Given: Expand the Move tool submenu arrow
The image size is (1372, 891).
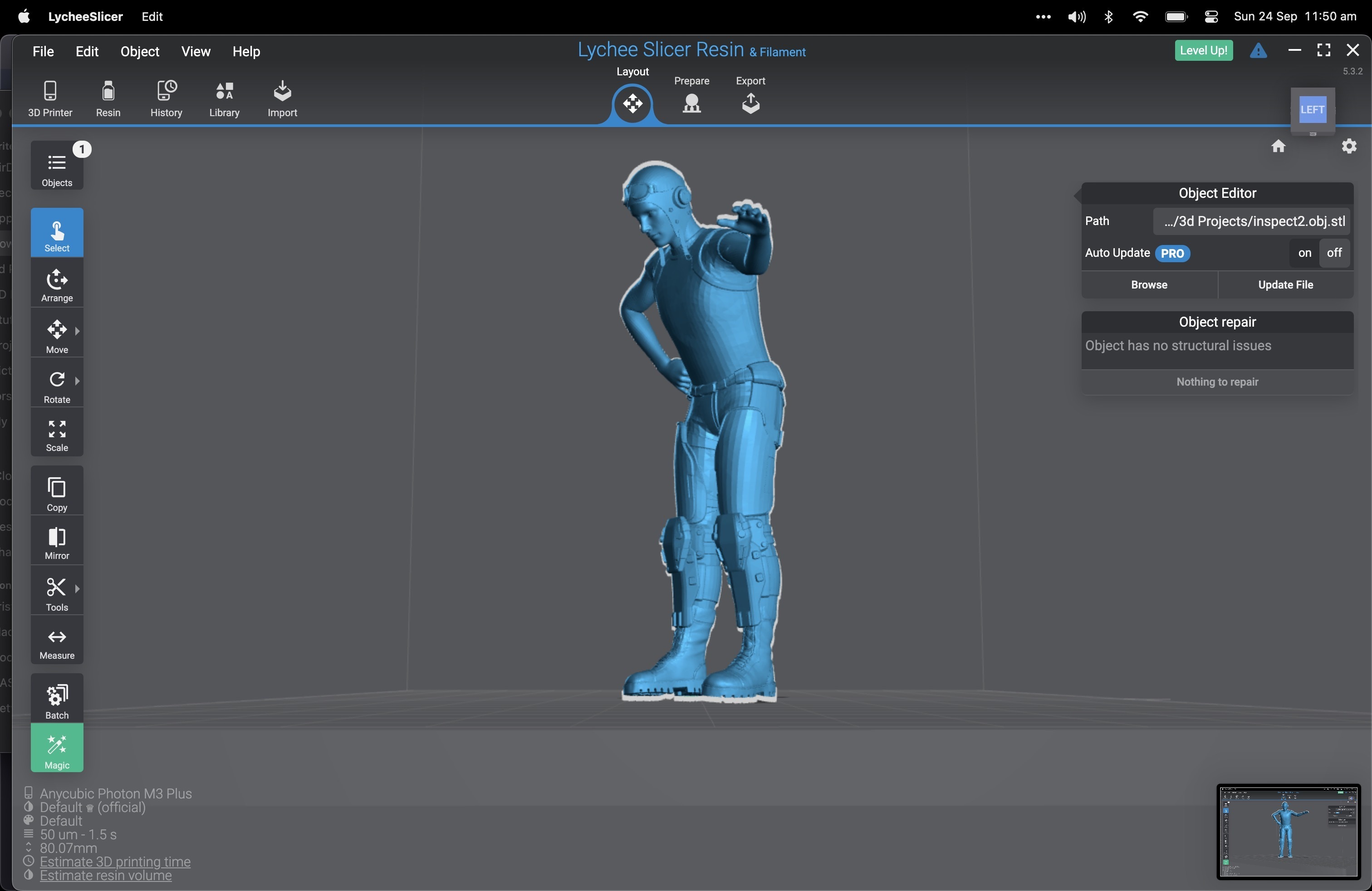Looking at the screenshot, I should tap(77, 331).
